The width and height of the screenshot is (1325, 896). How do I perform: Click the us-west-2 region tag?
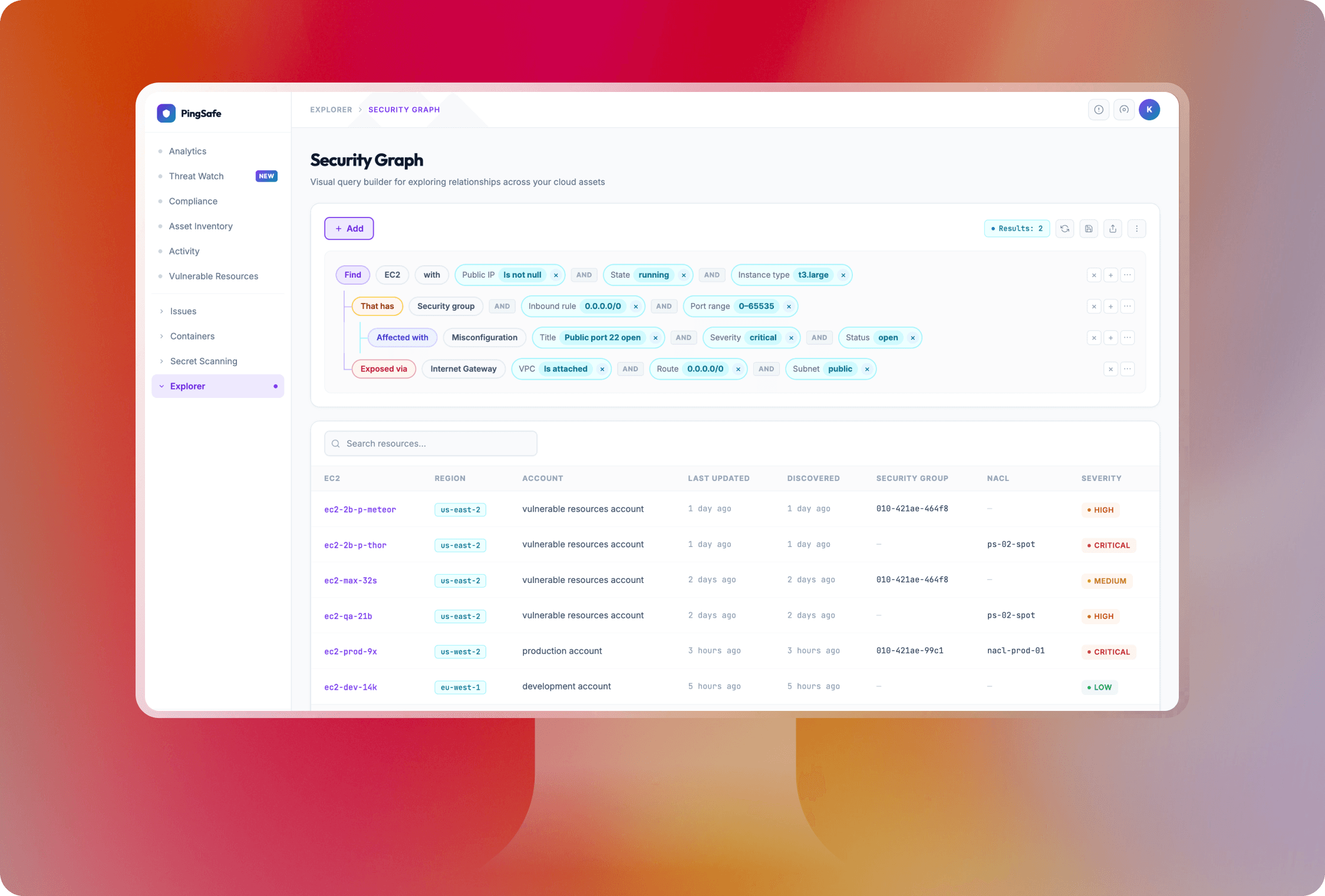460,652
